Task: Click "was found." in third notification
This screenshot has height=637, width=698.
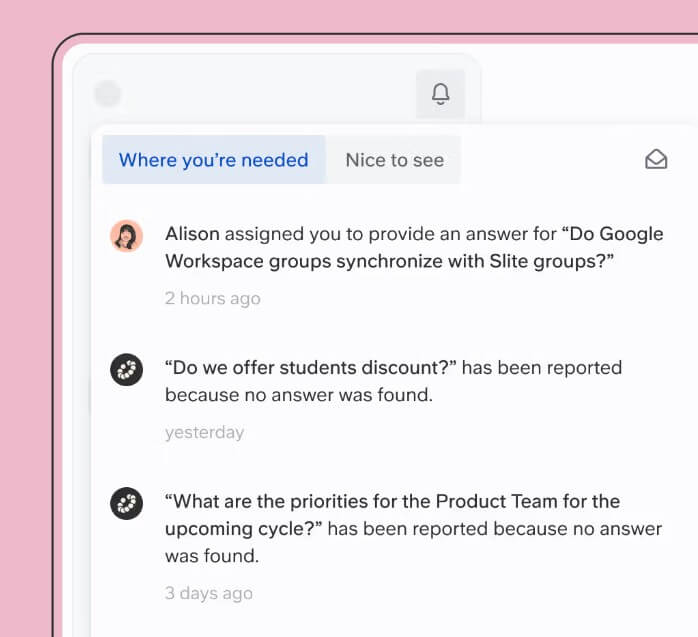Action: [212, 556]
